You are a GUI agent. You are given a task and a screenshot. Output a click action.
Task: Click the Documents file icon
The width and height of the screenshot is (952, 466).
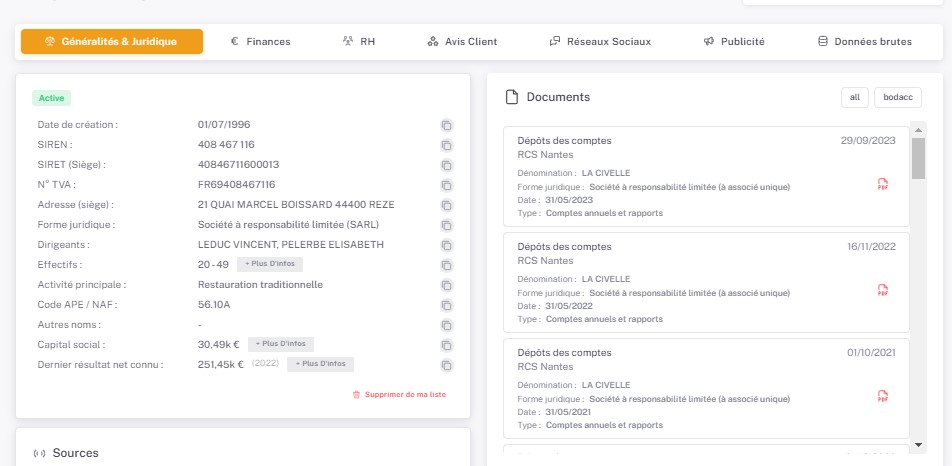tap(512, 97)
